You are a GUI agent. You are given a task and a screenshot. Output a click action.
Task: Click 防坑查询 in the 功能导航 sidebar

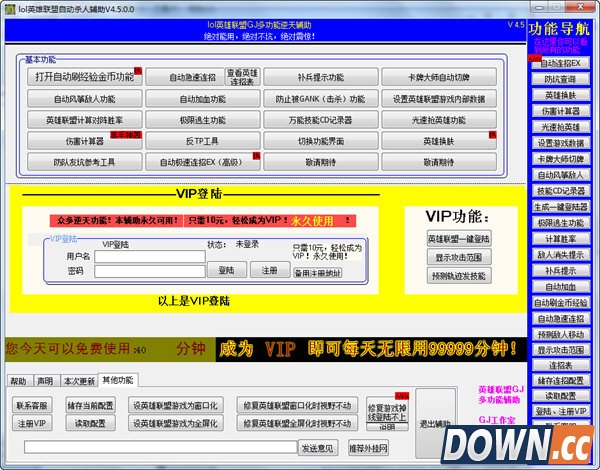[x=561, y=79]
